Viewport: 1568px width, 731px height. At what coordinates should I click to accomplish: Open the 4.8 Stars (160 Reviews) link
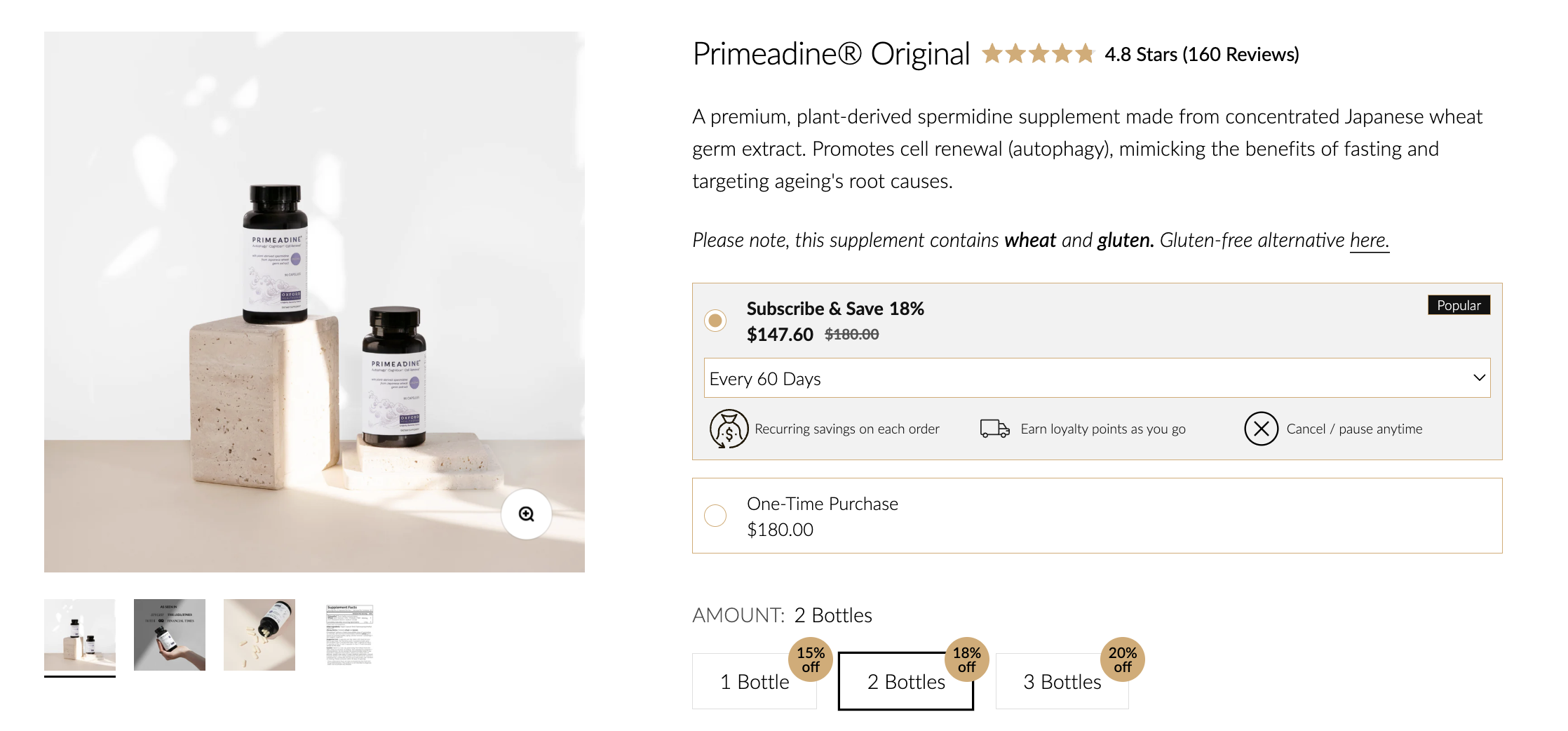pos(1201,55)
